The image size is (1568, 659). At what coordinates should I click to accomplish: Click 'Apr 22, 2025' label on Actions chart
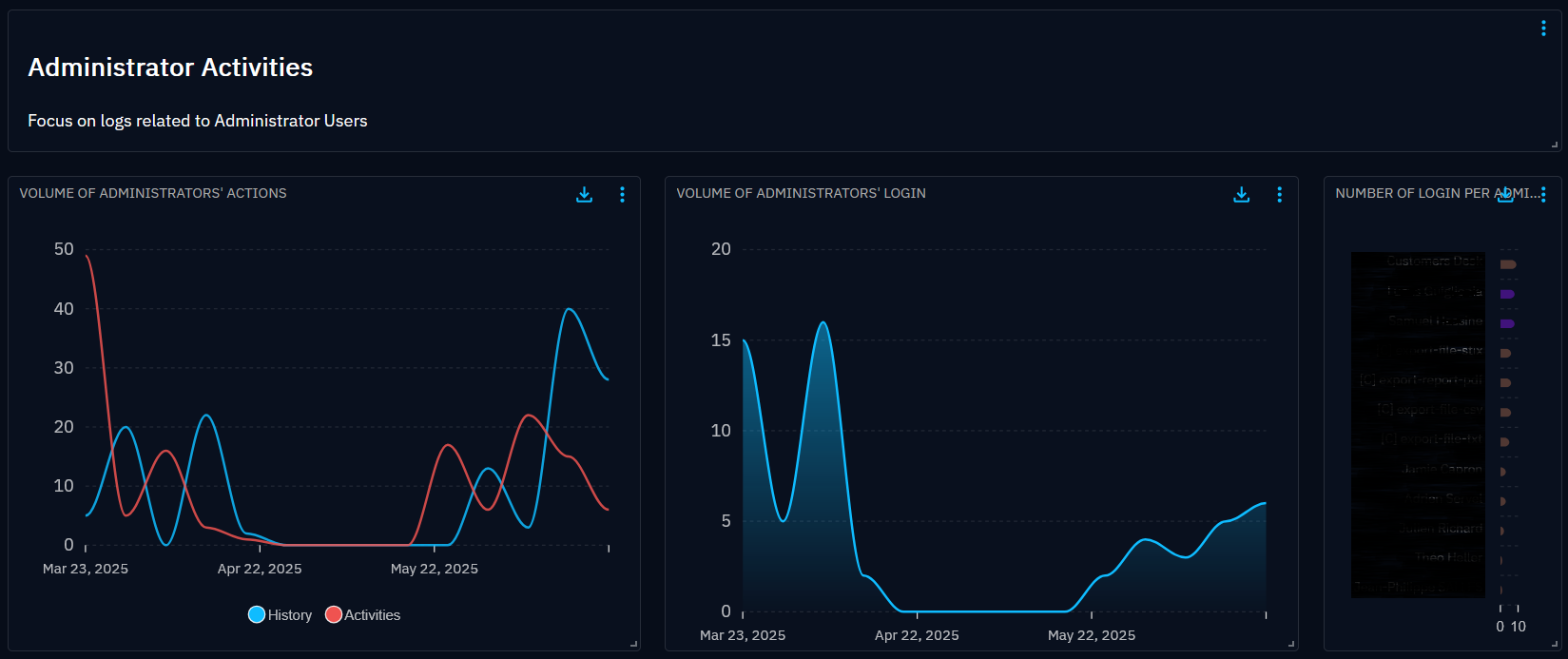point(260,569)
